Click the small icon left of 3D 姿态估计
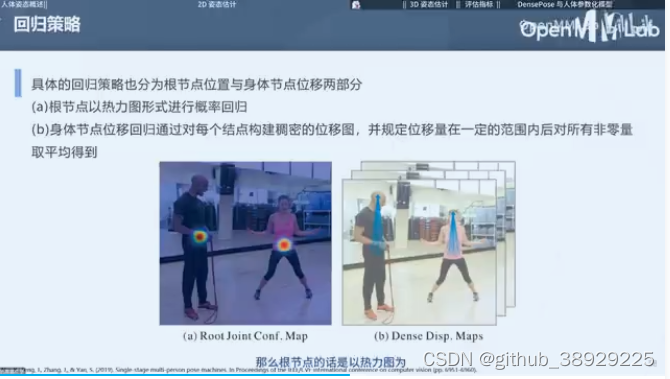The image size is (670, 379). pyautogui.click(x=356, y=5)
